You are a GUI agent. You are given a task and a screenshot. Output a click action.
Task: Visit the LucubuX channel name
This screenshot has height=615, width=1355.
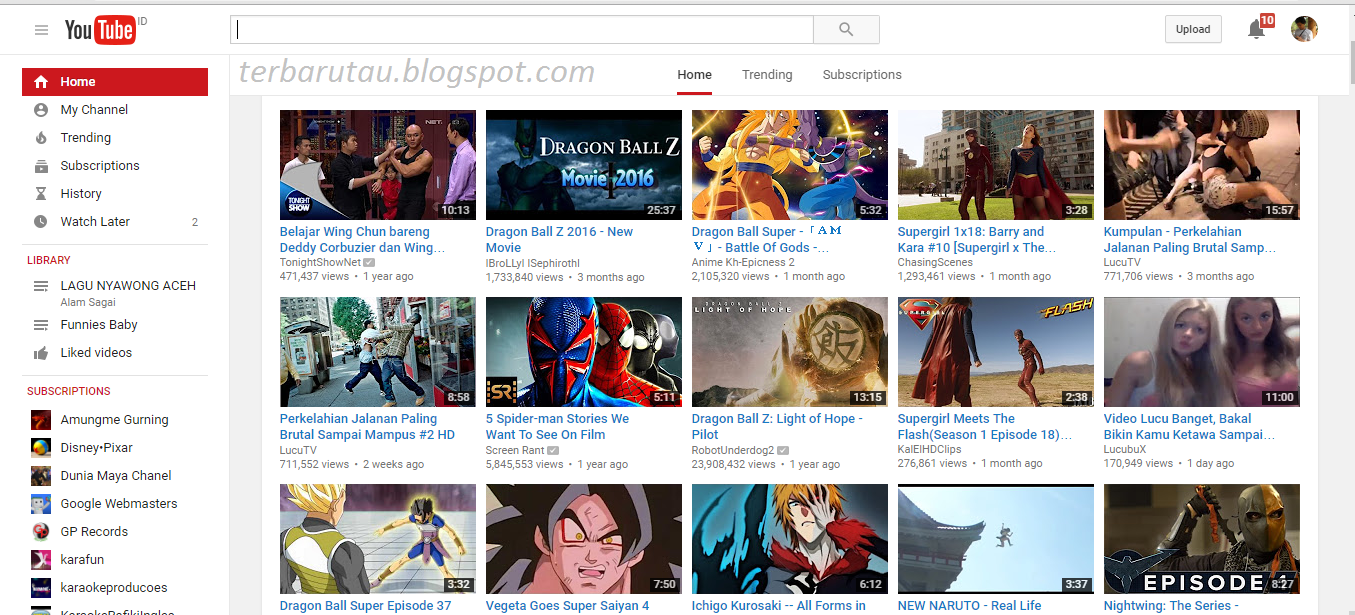click(1125, 450)
